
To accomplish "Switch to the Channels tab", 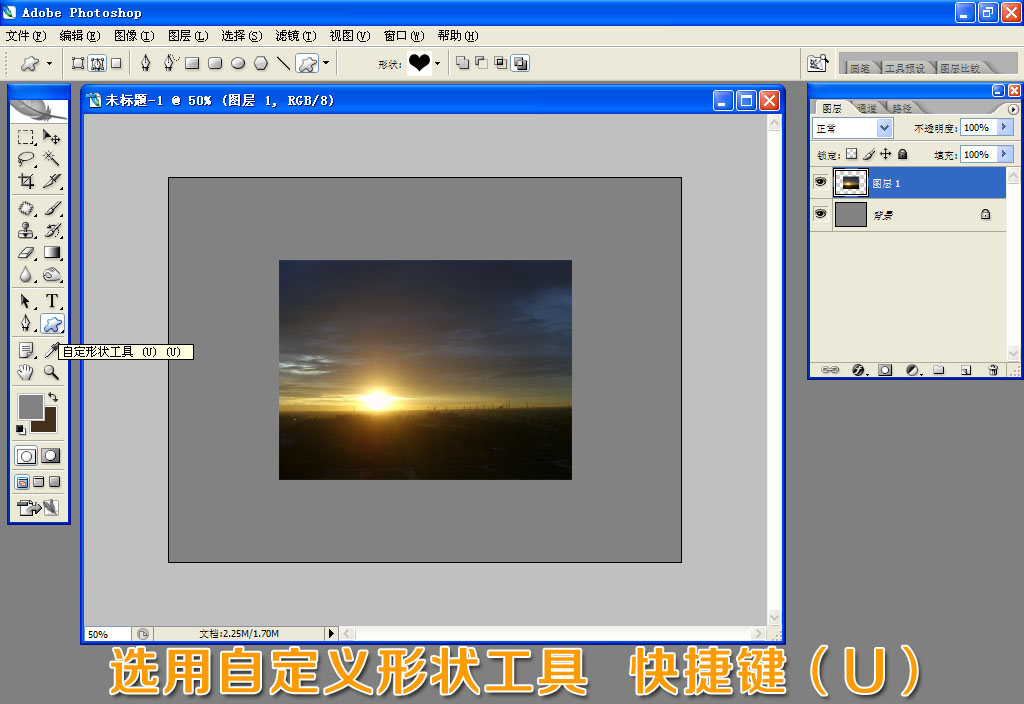I will coord(867,108).
